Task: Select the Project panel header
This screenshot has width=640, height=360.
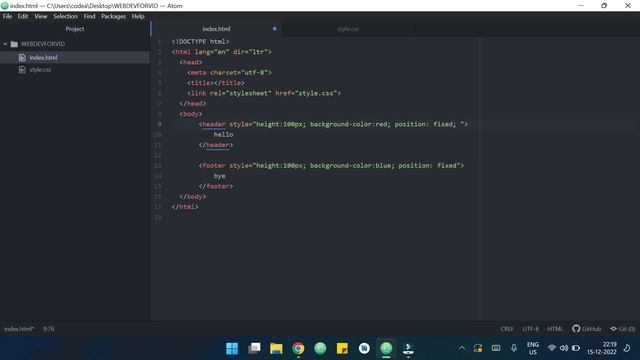Action: pyautogui.click(x=75, y=29)
